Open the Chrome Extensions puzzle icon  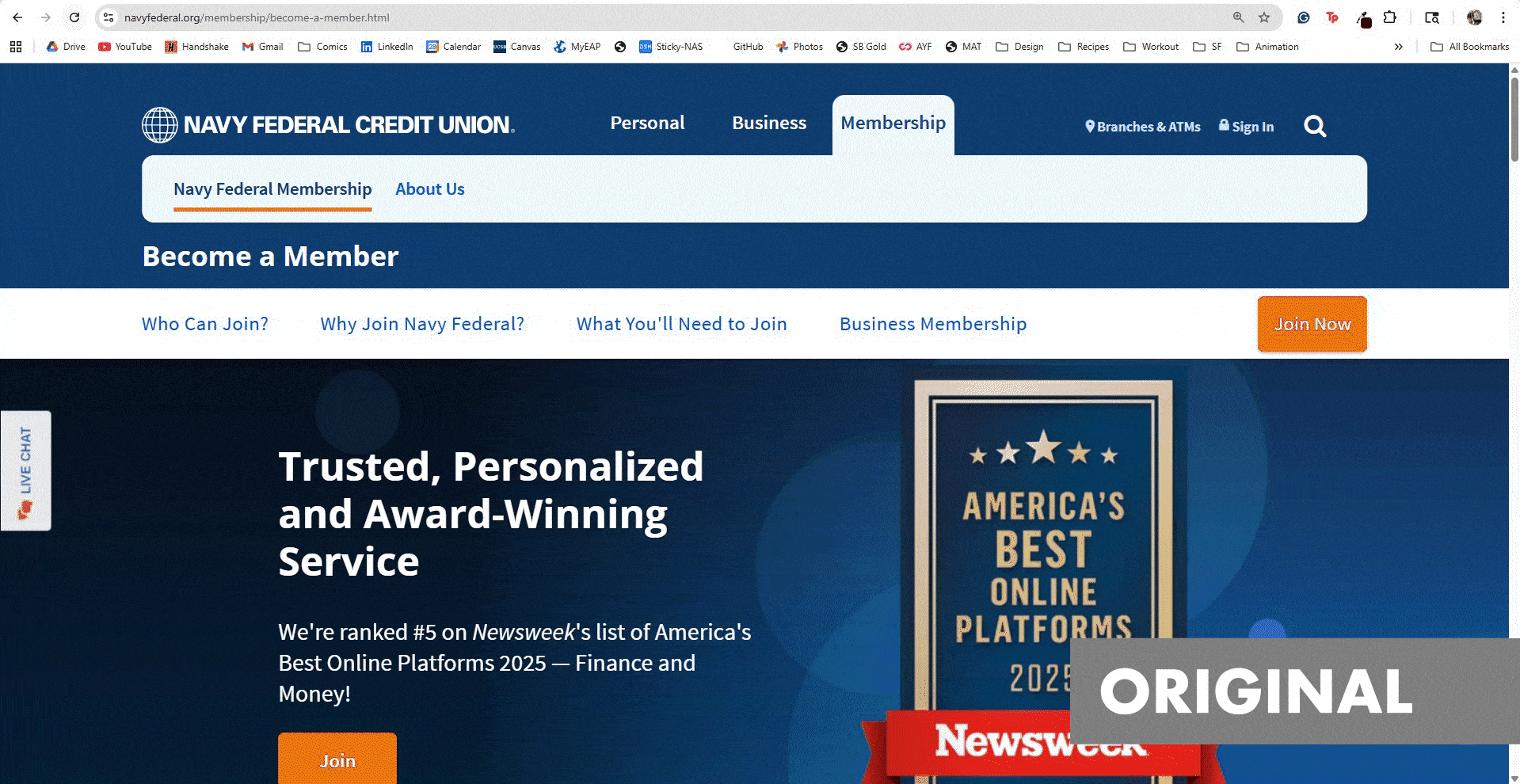pyautogui.click(x=1389, y=17)
